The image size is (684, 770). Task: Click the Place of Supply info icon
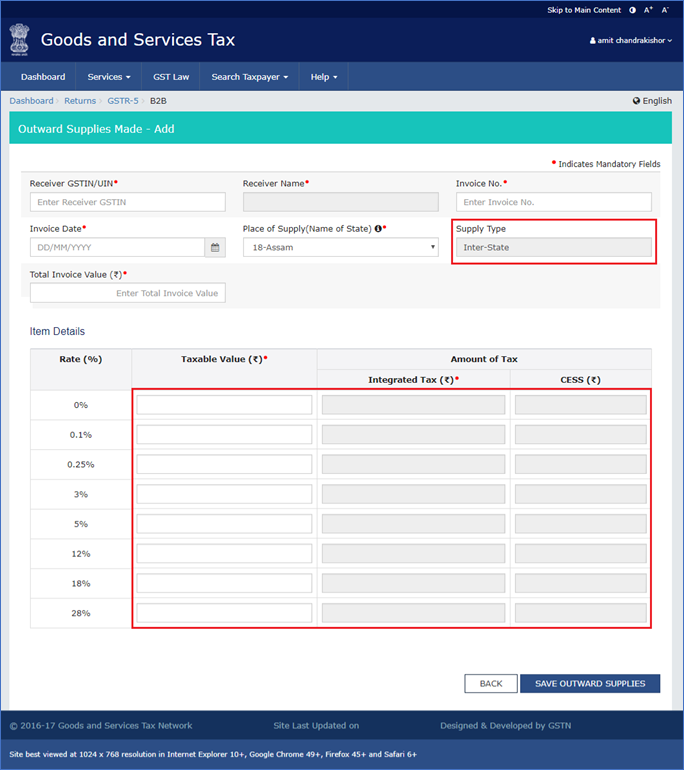pyautogui.click(x=378, y=229)
